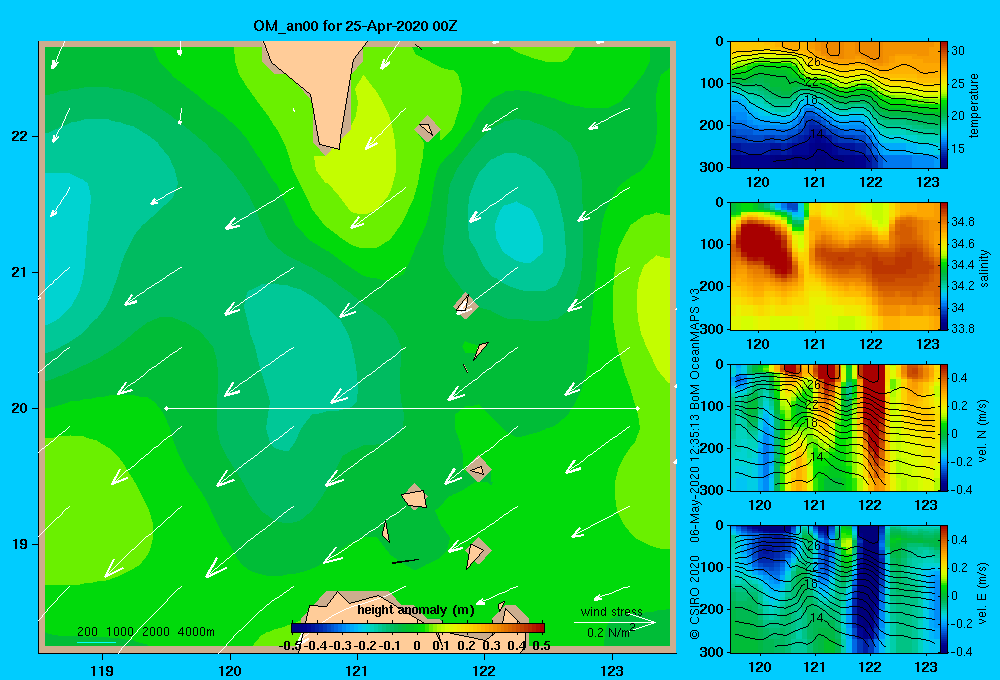
Task: Click the 0.4 tick on vel. N scale
Action: click(x=960, y=378)
